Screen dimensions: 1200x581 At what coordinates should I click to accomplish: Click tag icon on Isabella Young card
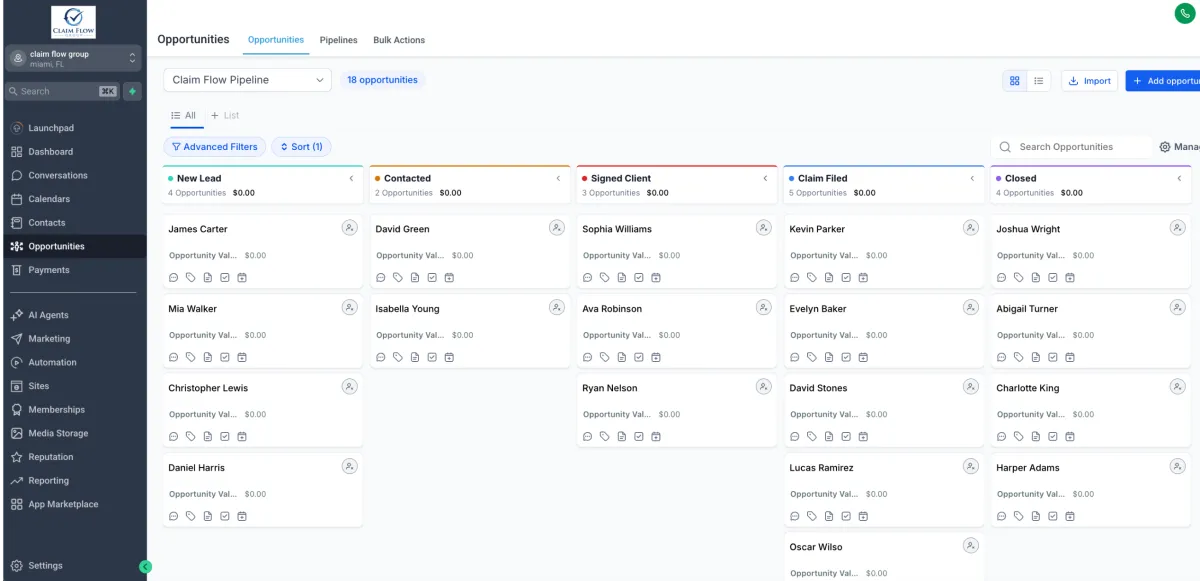(x=398, y=357)
